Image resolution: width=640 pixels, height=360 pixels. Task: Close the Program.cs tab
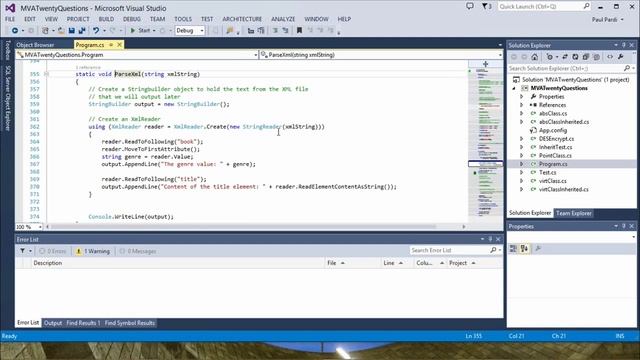pyautogui.click(x=119, y=45)
